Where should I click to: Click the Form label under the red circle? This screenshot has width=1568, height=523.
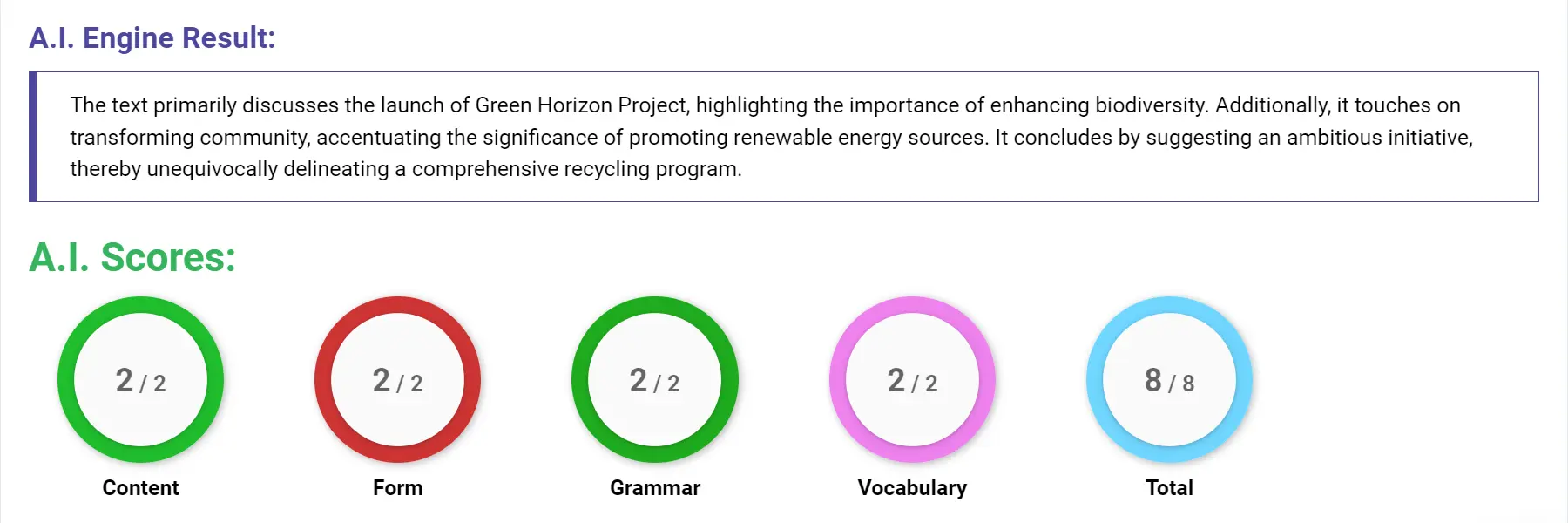click(x=397, y=488)
